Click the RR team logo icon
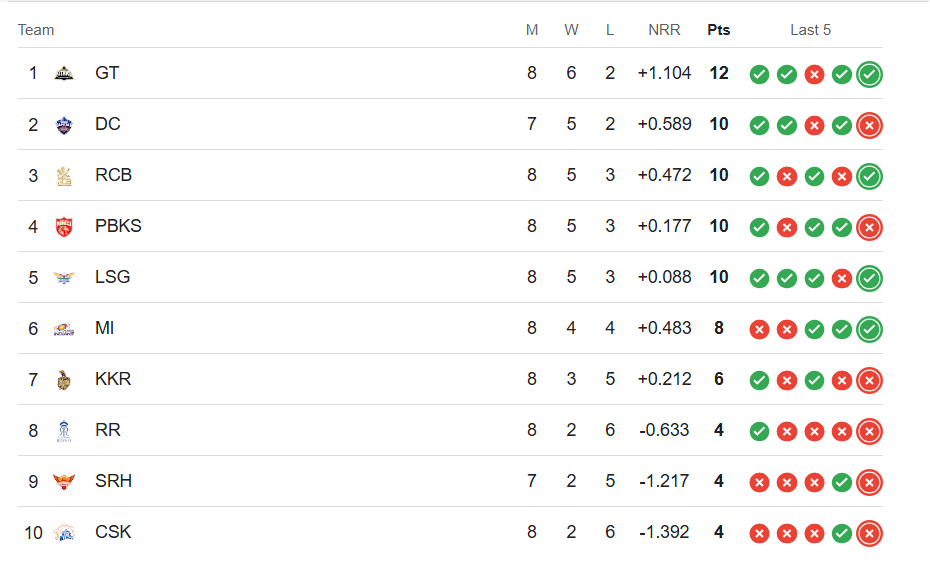The image size is (930, 570). 64,431
